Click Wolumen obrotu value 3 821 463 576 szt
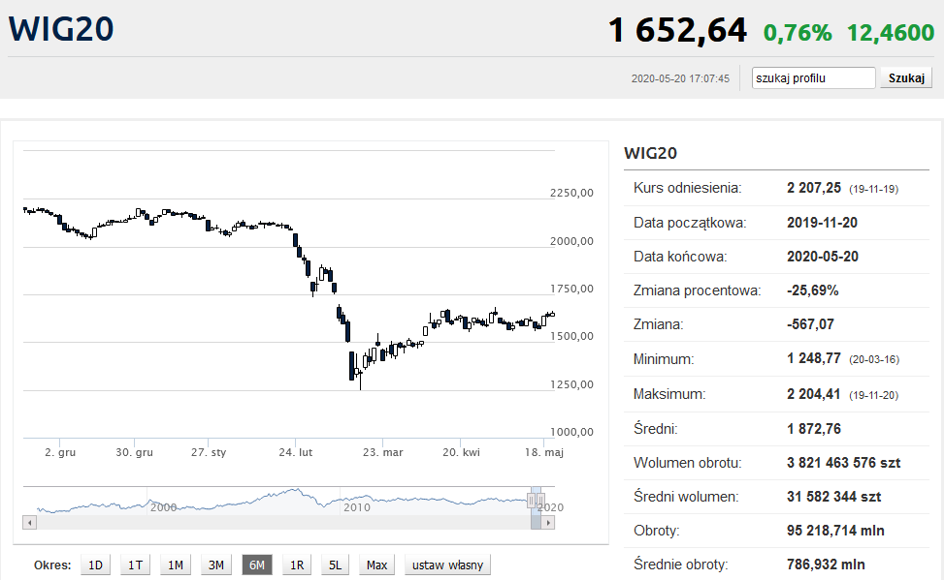The width and height of the screenshot is (945, 580). point(844,463)
